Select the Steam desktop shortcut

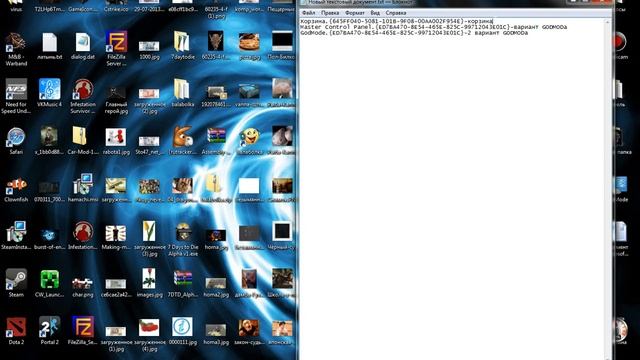click(16, 283)
